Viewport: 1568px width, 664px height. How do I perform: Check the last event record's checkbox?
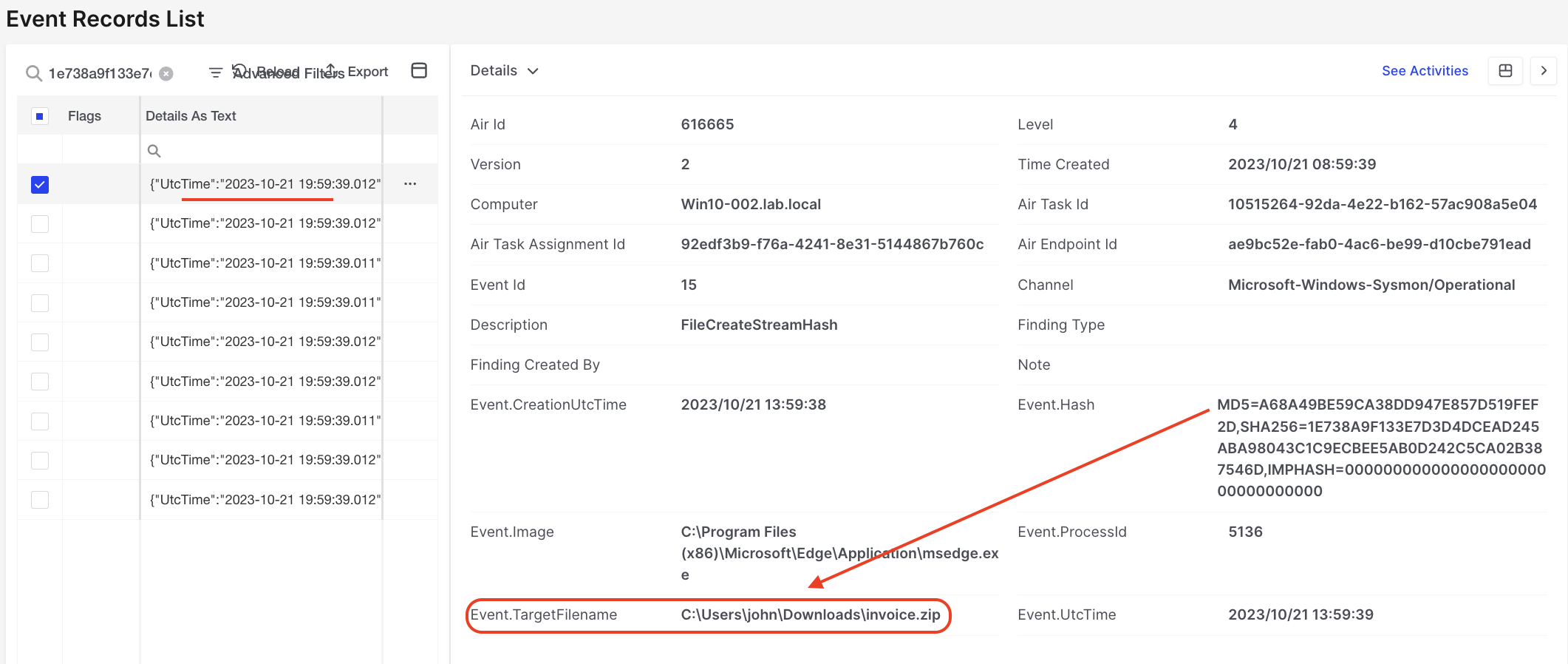tap(40, 500)
